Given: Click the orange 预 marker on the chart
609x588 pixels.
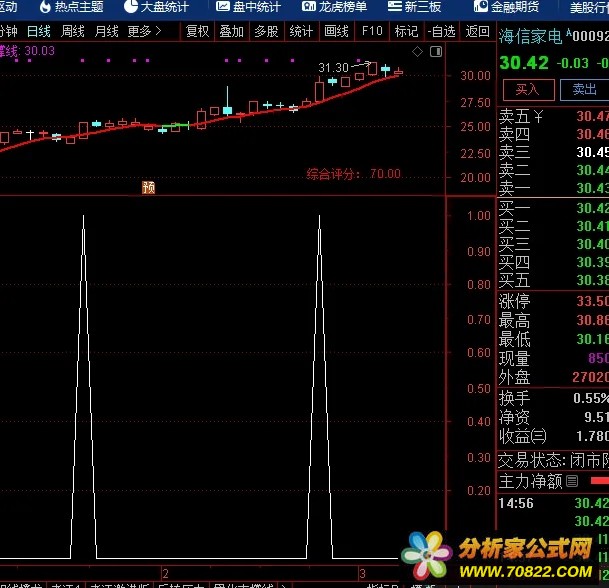Looking at the screenshot, I should [148, 187].
